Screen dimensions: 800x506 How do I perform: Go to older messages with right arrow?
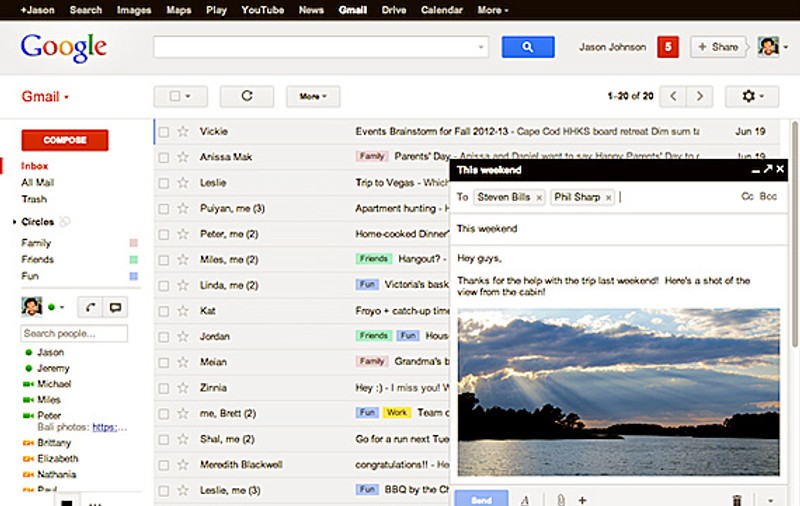[699, 96]
